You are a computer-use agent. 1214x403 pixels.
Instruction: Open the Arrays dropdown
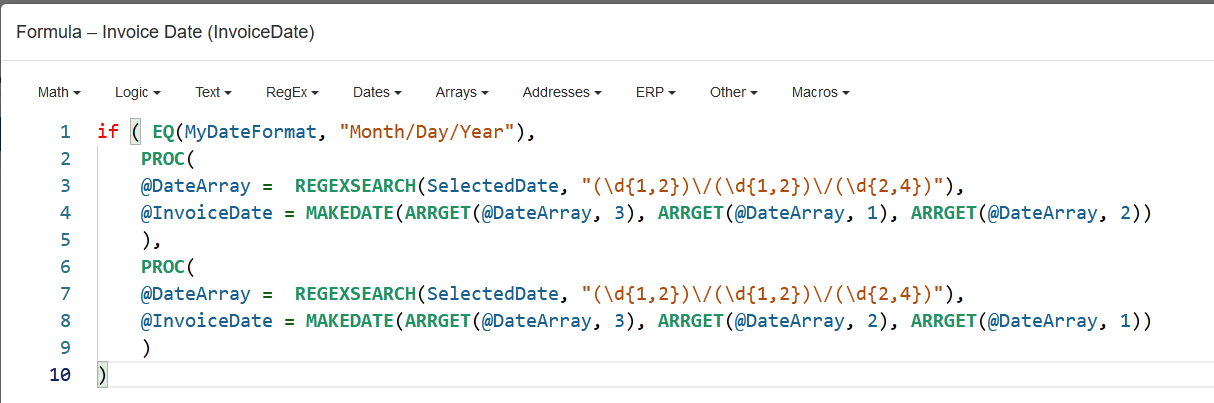[x=462, y=92]
